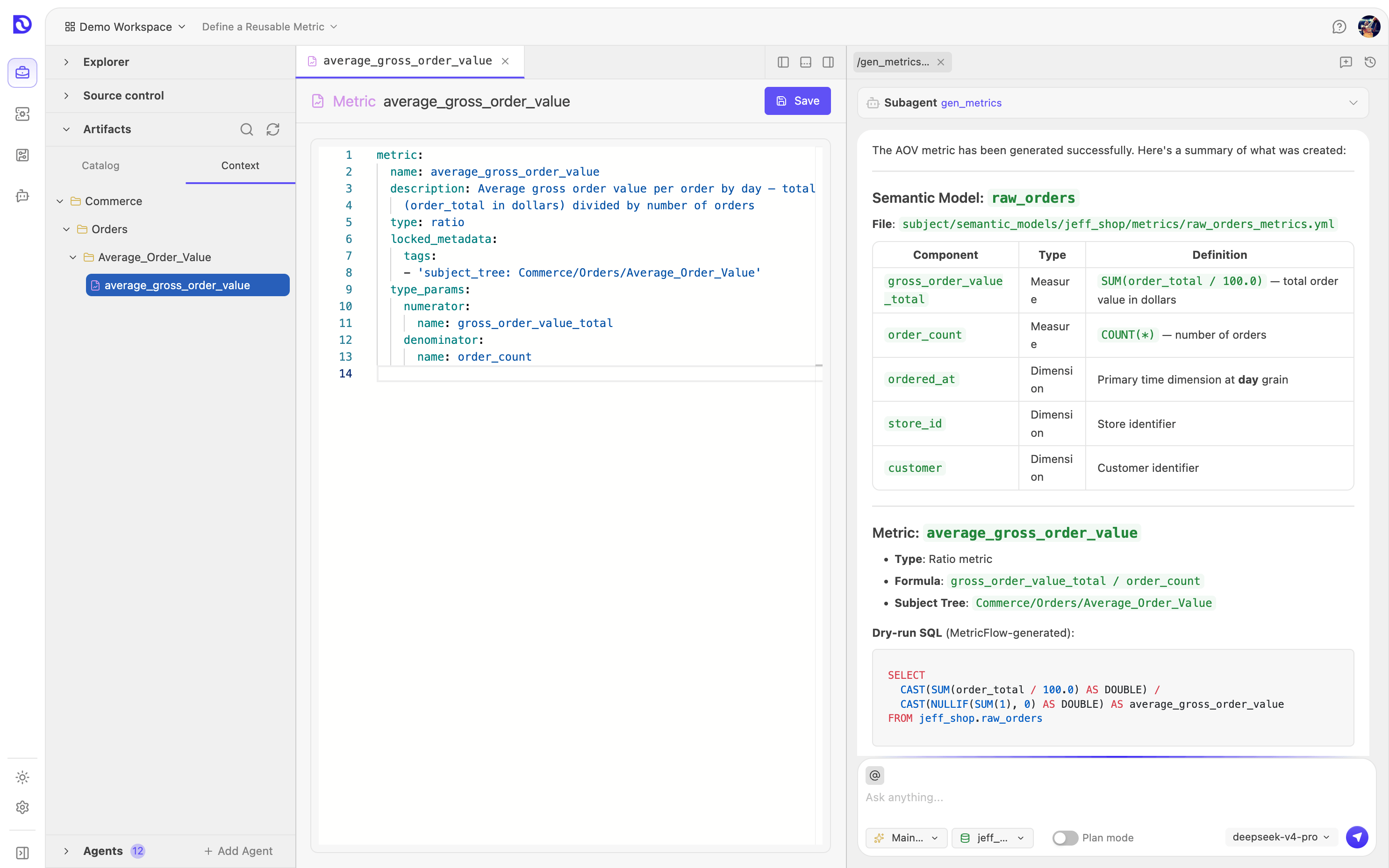Toggle bottom panel layout icon
Image resolution: width=1389 pixels, height=868 pixels.
point(806,62)
